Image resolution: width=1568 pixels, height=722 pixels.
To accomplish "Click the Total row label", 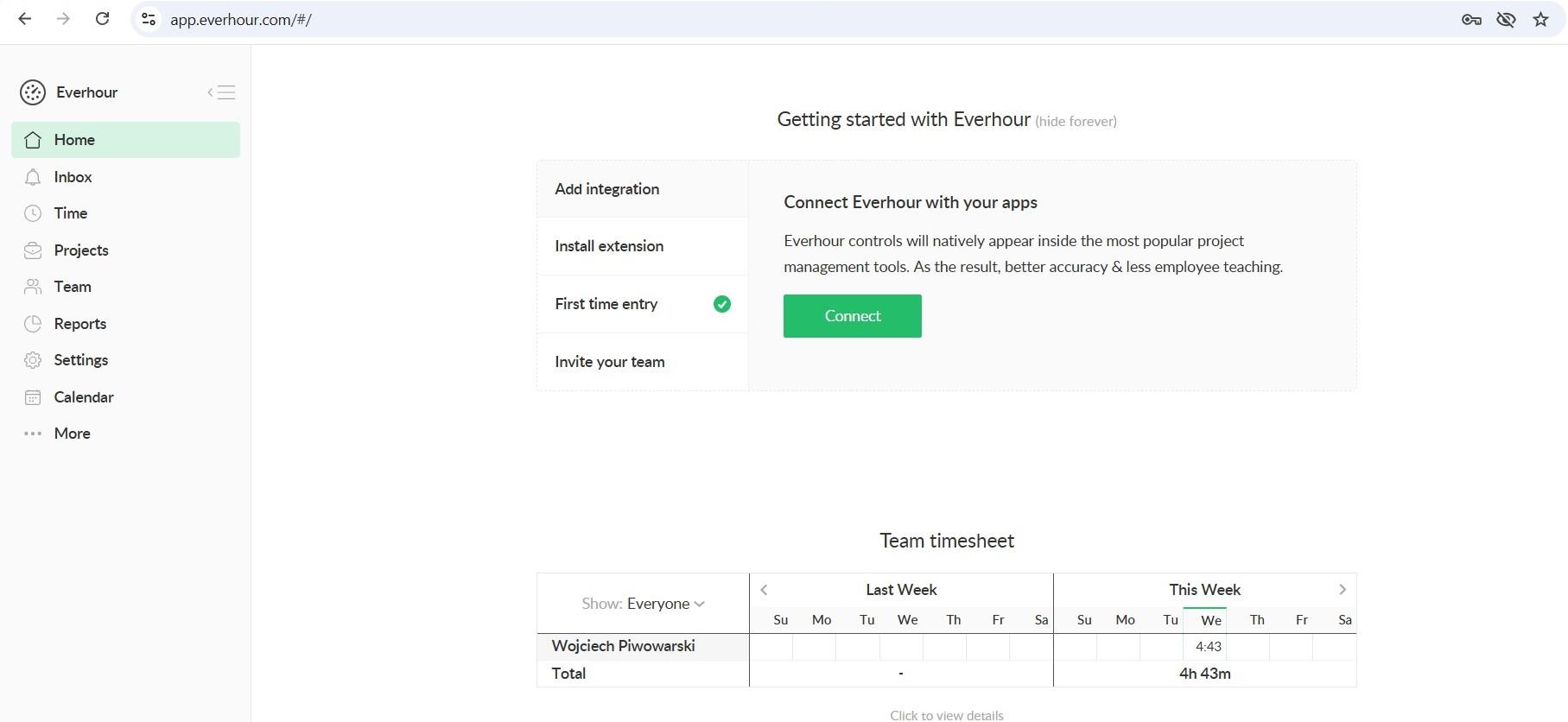I will [x=568, y=674].
